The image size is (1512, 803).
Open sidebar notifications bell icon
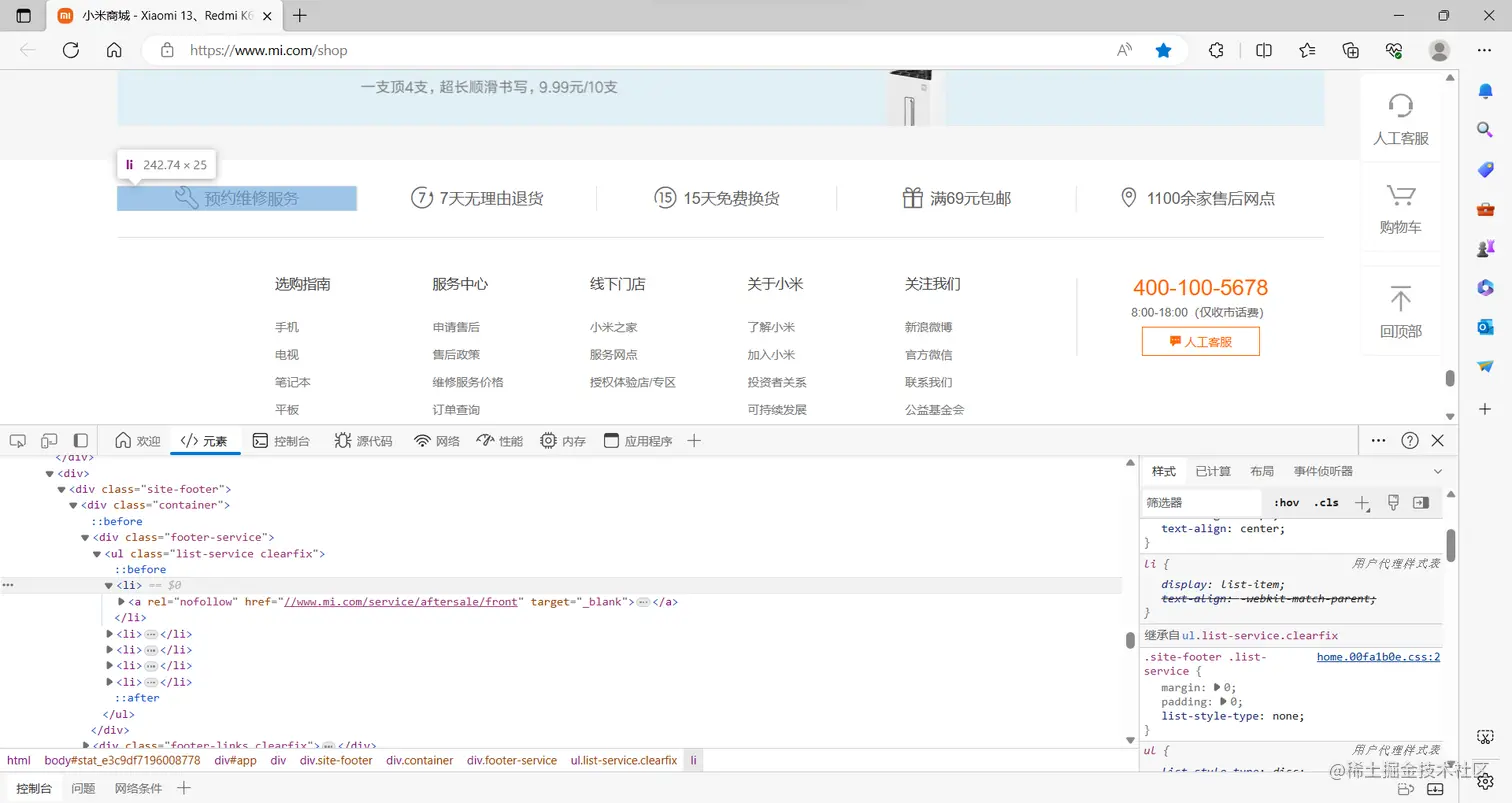click(1485, 91)
